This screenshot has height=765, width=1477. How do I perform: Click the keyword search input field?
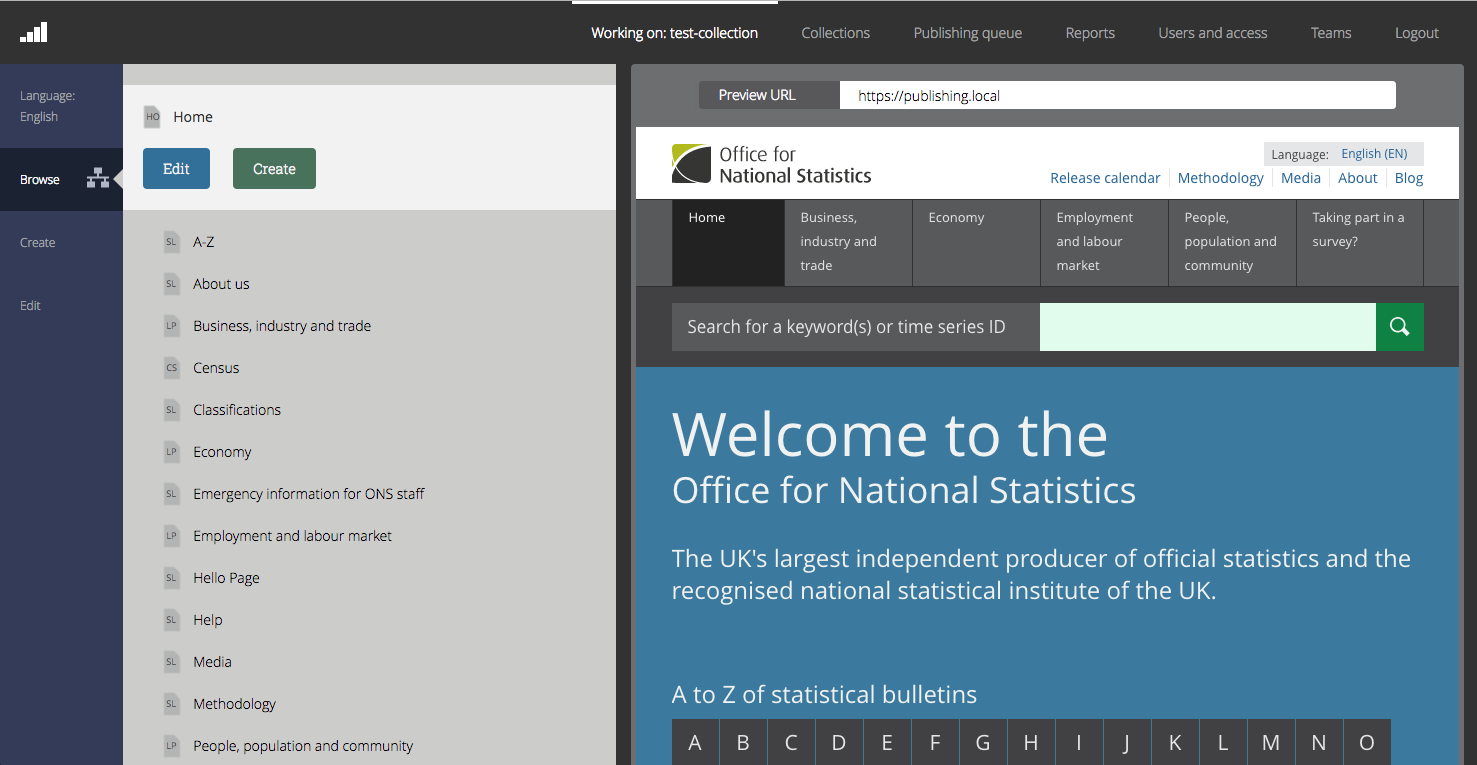tap(1208, 327)
